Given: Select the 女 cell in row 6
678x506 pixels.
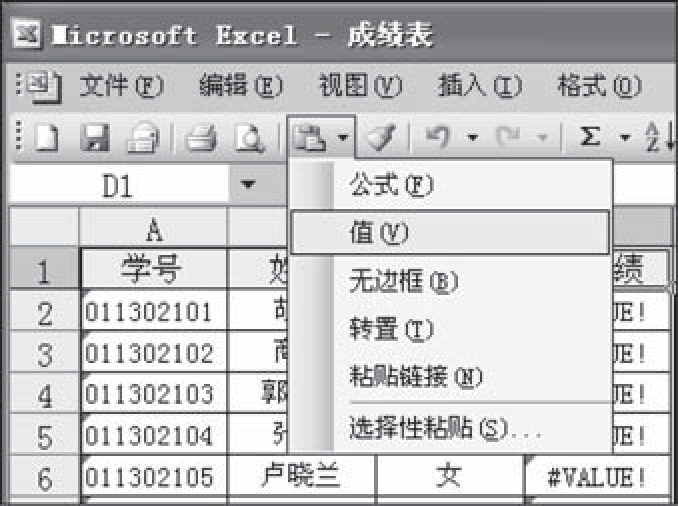Looking at the screenshot, I should [x=450, y=476].
